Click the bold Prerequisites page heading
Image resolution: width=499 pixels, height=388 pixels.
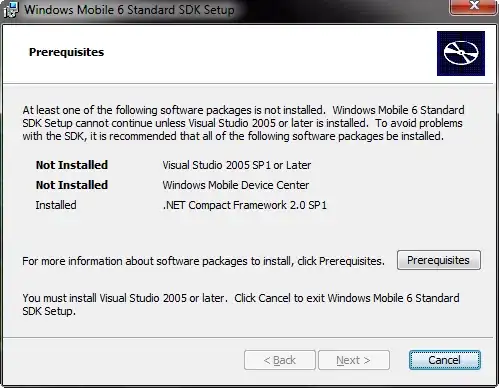66,52
